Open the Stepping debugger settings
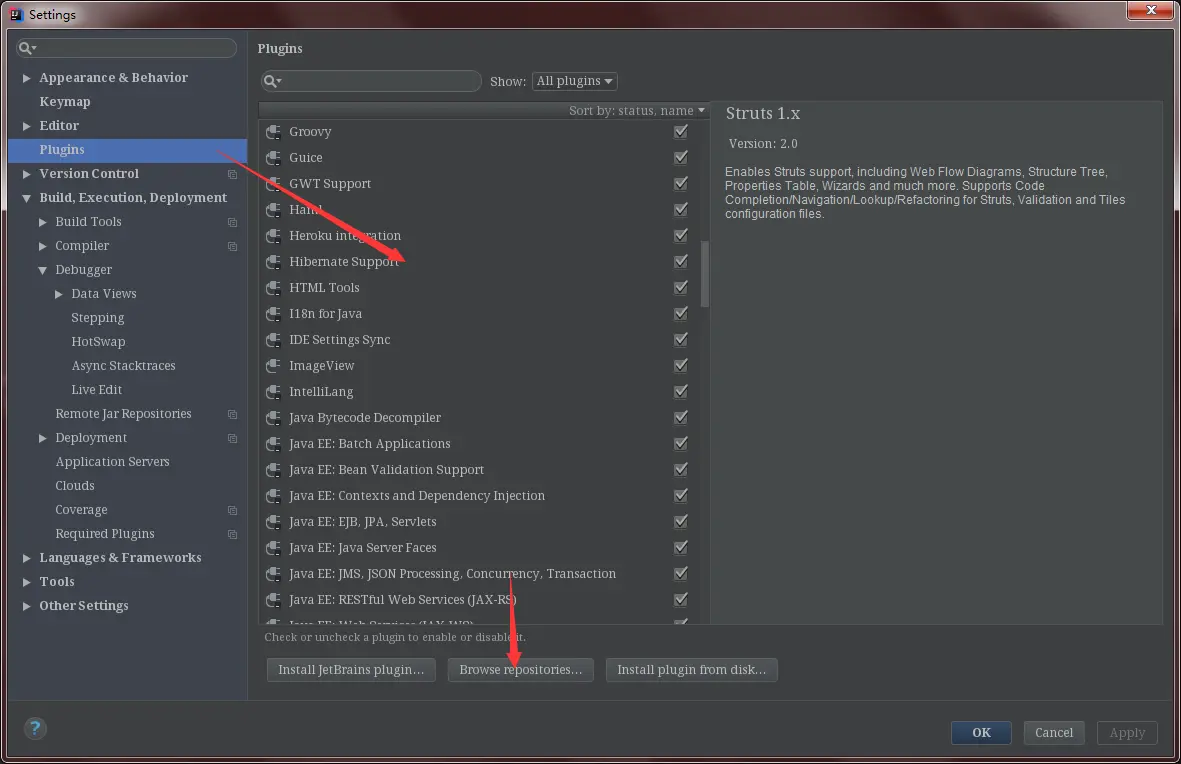This screenshot has width=1181, height=764. [98, 318]
